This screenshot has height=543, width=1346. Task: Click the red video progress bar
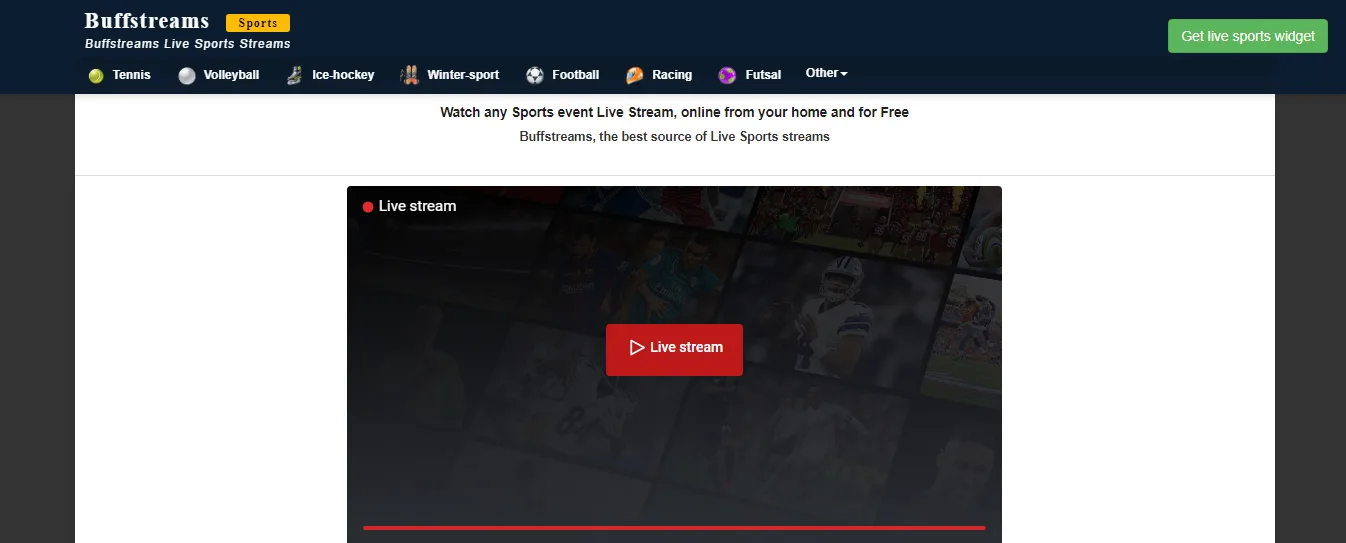[x=674, y=528]
